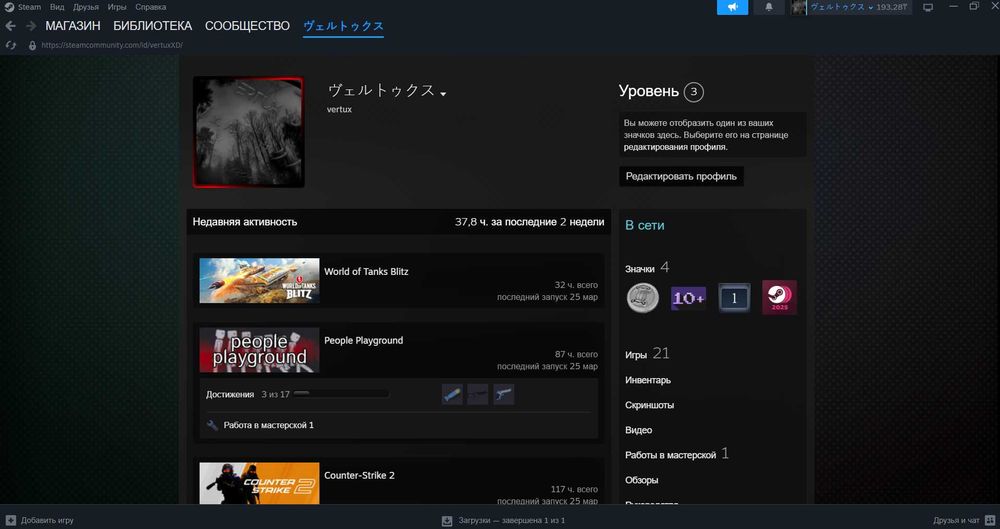Switch to the БИБЛИОТЕКА tab
This screenshot has height=529, width=1000.
(152, 26)
